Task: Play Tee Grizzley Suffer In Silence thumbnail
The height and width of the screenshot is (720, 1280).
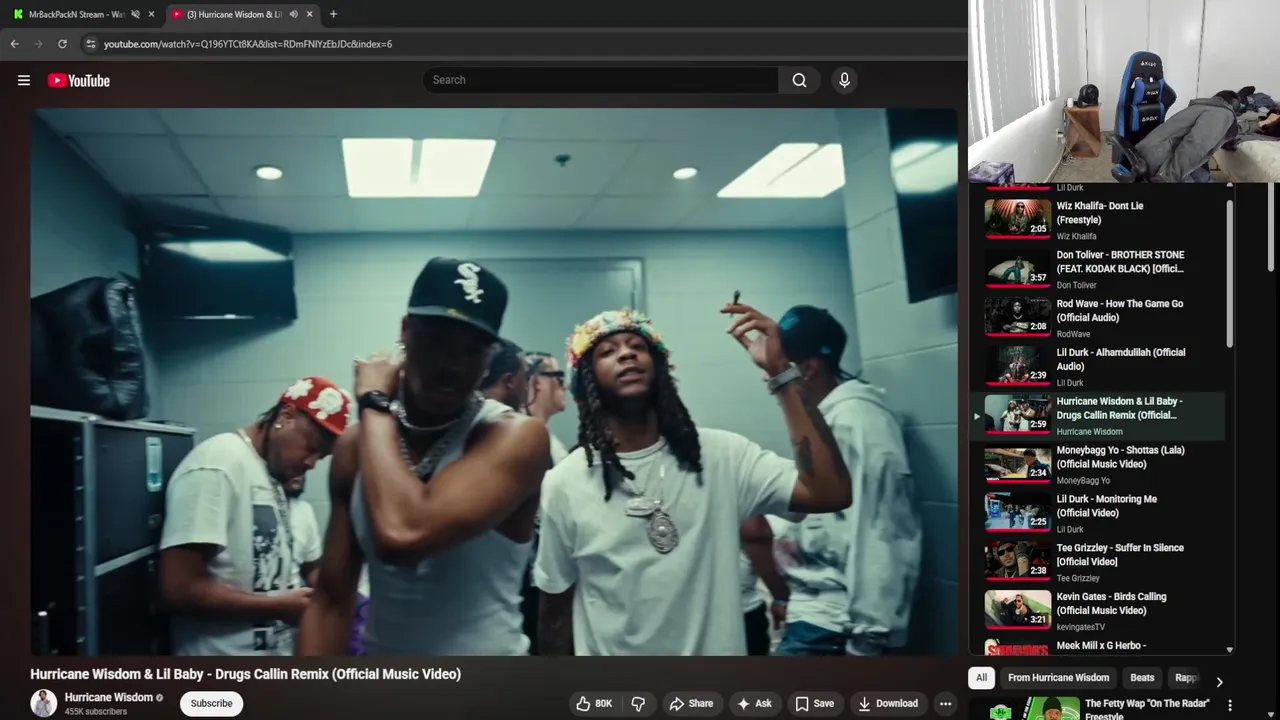Action: [x=1018, y=561]
